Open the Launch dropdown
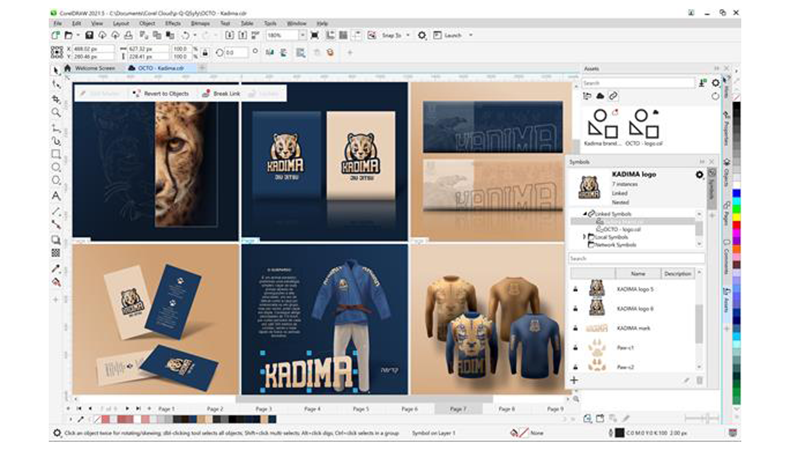 point(471,35)
